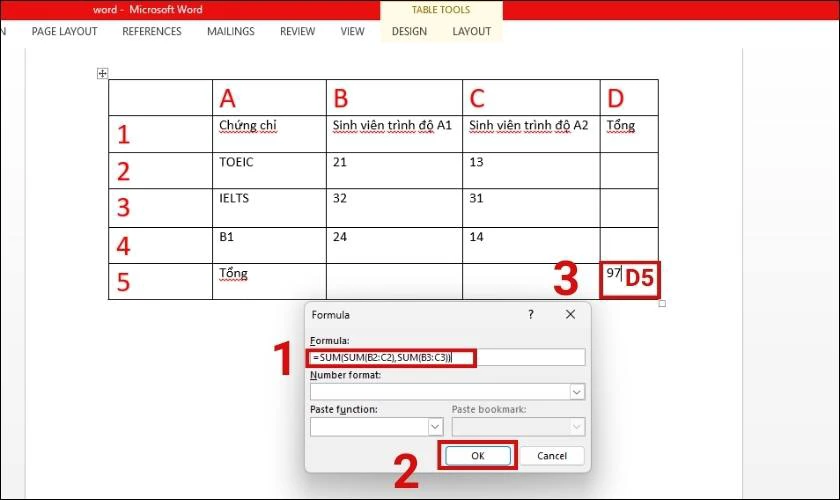
Task: Click the cell with value 14
Action: [531, 245]
